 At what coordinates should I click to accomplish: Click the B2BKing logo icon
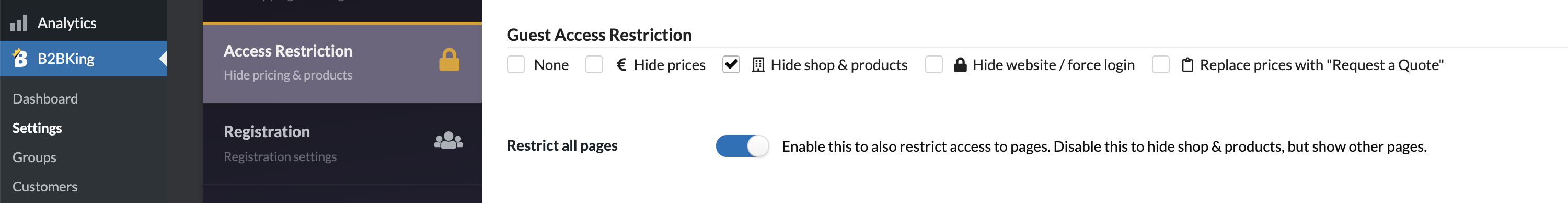tap(19, 58)
